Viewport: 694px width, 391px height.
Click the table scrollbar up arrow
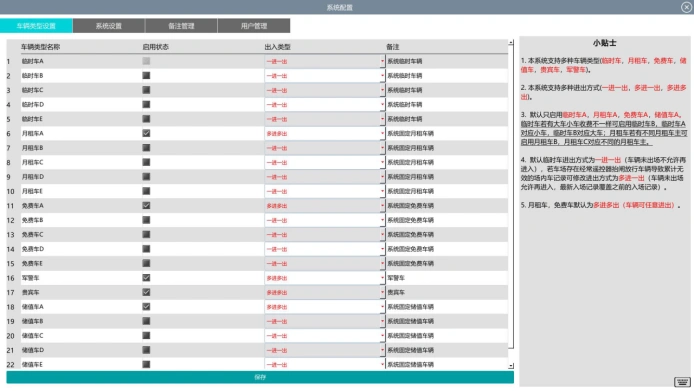[x=511, y=43]
